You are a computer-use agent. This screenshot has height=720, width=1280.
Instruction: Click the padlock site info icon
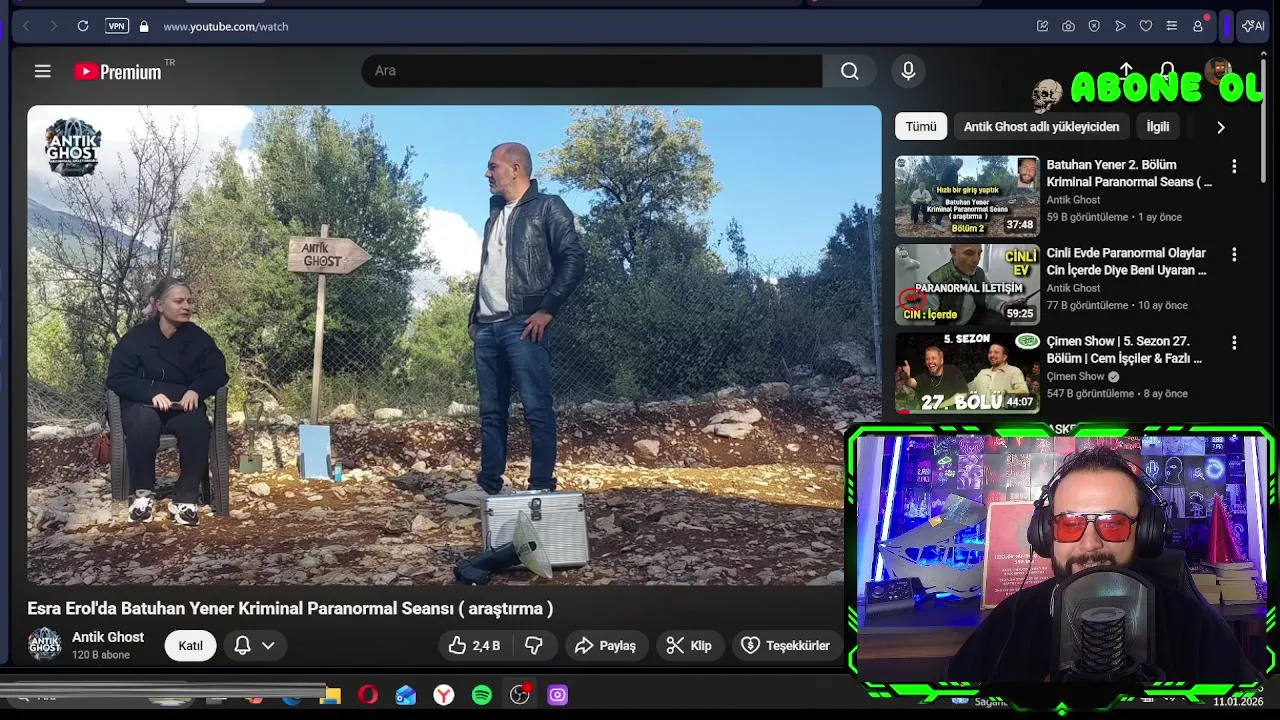click(x=144, y=26)
